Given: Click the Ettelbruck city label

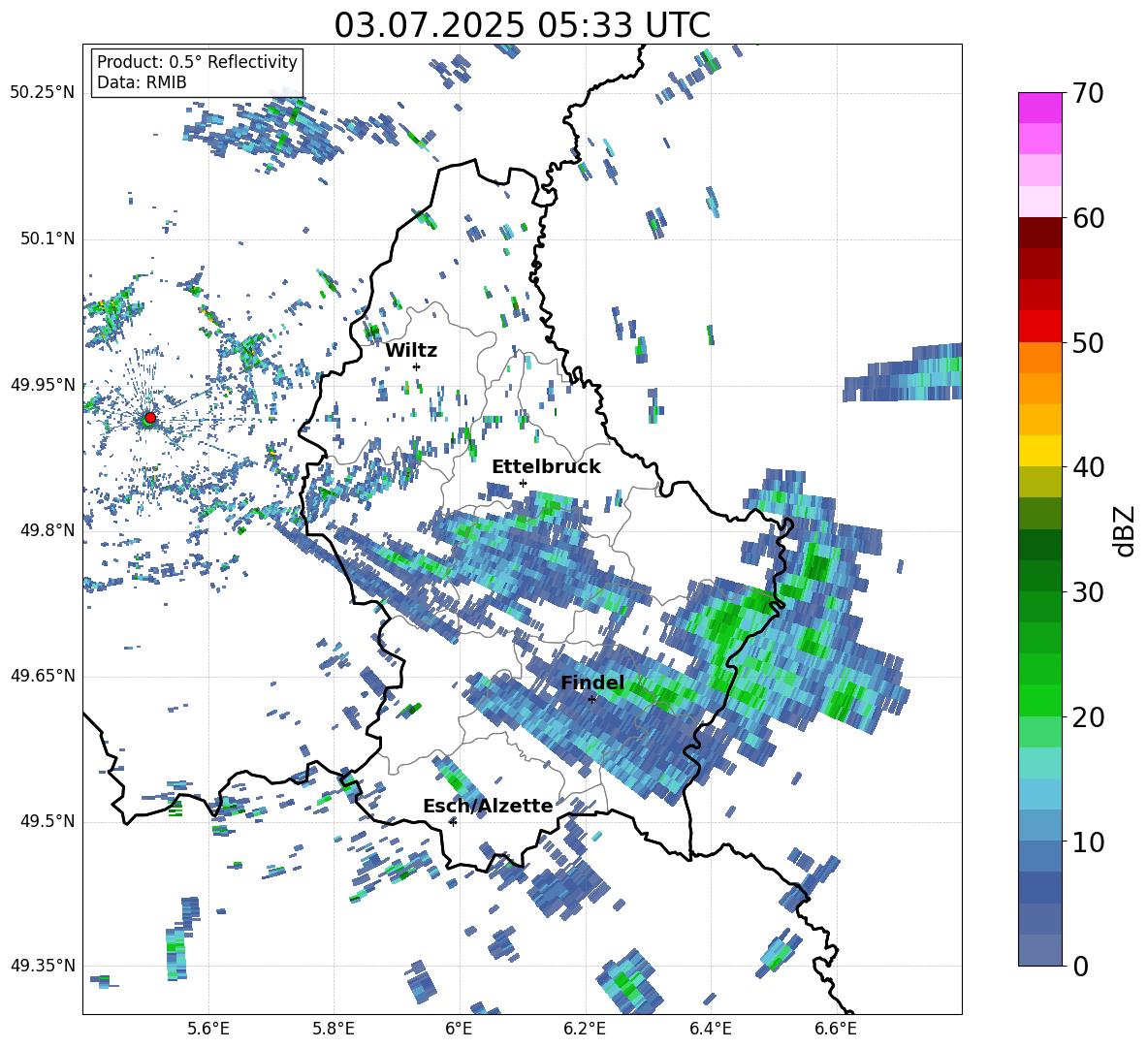Looking at the screenshot, I should pos(546,467).
